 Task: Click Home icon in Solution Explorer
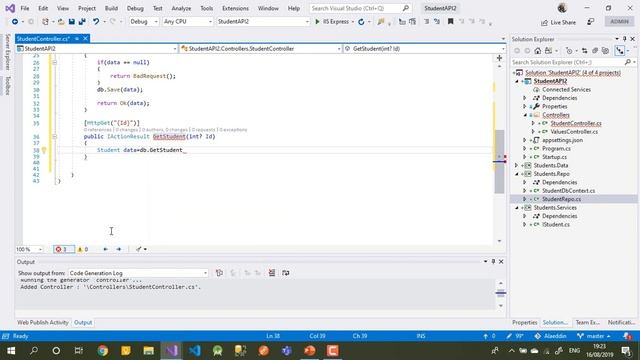coord(538,51)
